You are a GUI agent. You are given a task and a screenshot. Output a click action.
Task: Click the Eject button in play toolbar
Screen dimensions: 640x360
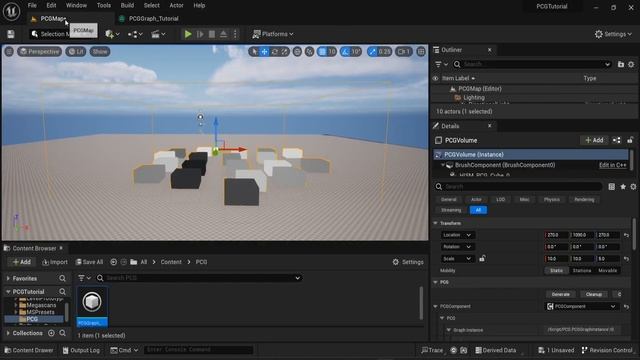pyautogui.click(x=224, y=34)
